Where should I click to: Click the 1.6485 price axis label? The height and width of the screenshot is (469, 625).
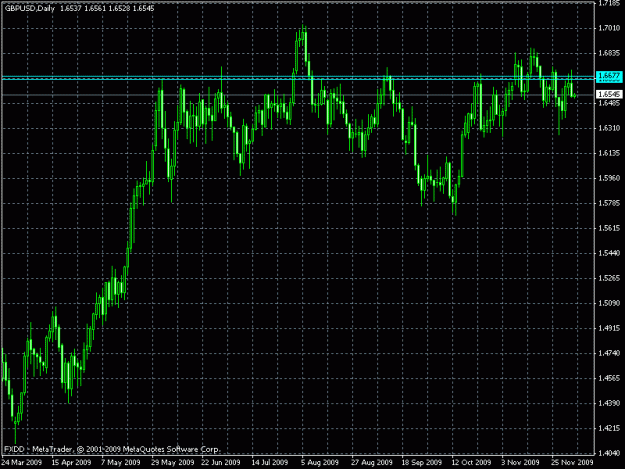coord(610,103)
